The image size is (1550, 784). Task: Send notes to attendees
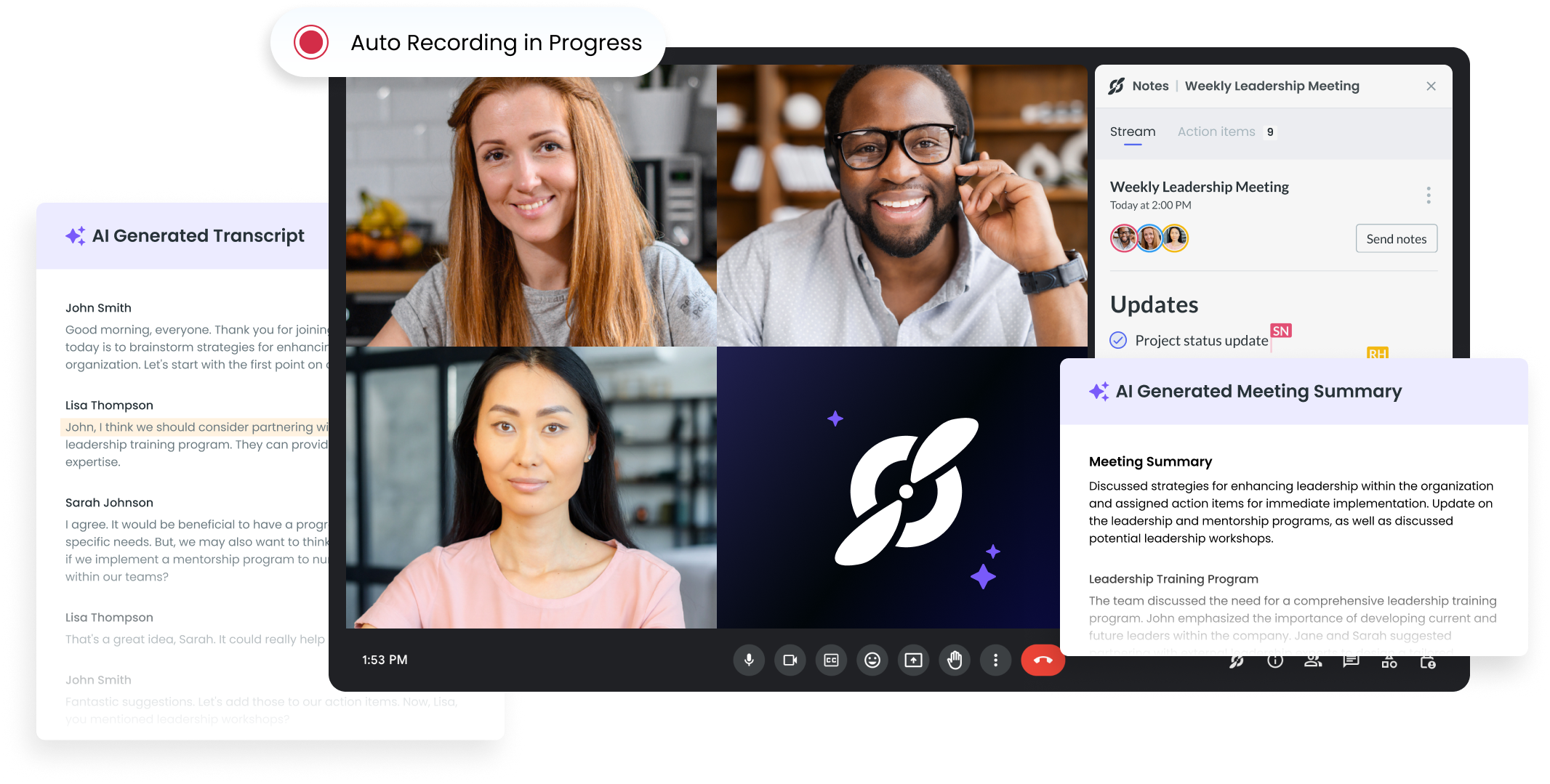click(1397, 238)
